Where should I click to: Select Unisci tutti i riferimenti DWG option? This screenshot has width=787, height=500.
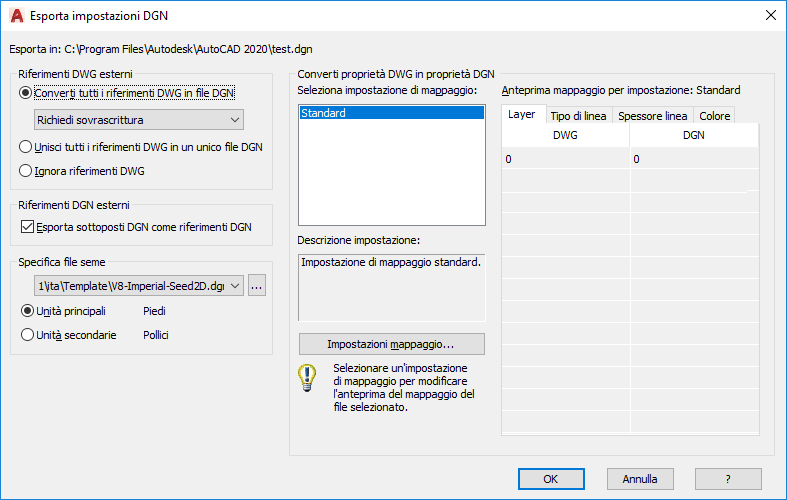[25, 147]
